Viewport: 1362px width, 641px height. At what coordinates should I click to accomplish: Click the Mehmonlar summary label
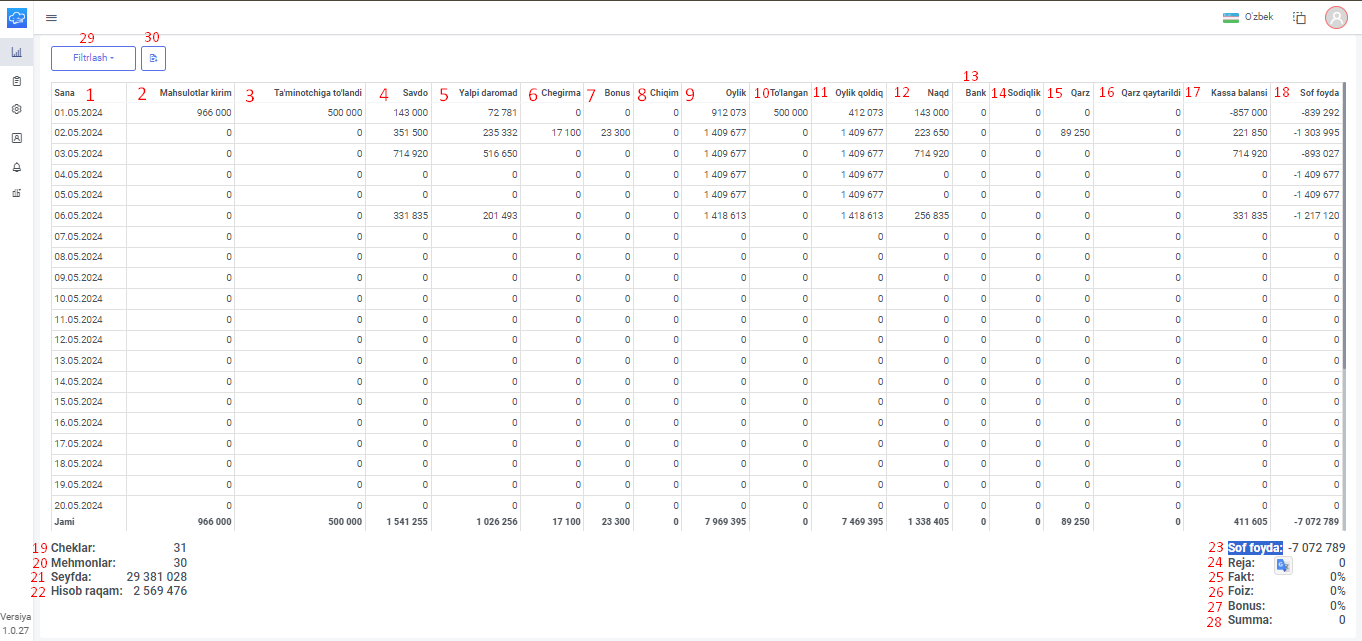[x=84, y=563]
